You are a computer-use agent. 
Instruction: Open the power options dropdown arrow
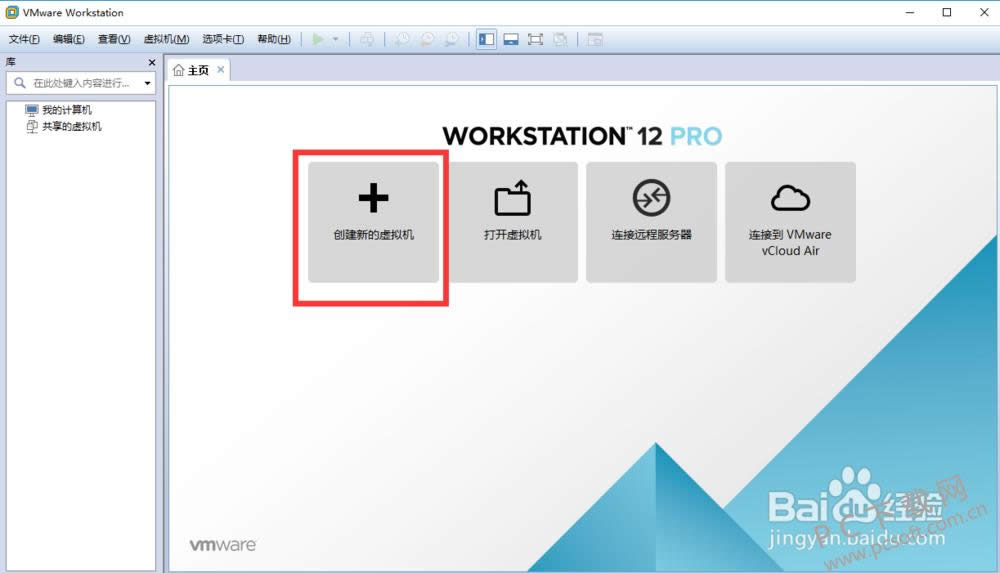point(336,39)
